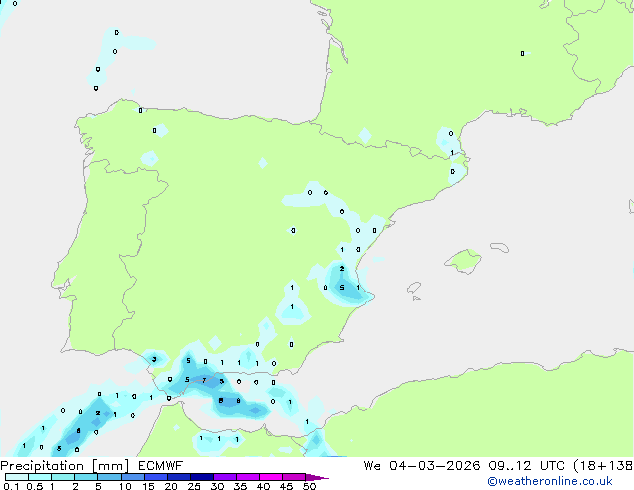Click the 'We 04-03-2026' forecast date text
This screenshot has width=634, height=490.
pyautogui.click(x=422, y=466)
